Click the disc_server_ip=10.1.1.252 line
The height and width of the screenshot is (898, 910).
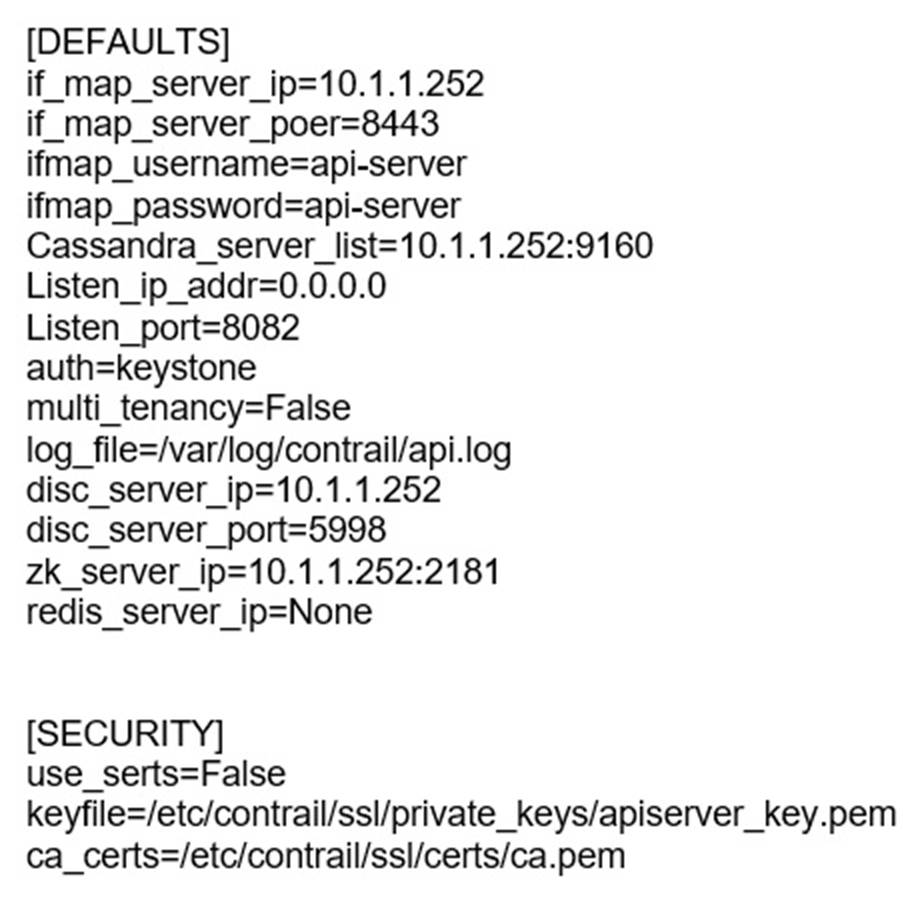233,490
